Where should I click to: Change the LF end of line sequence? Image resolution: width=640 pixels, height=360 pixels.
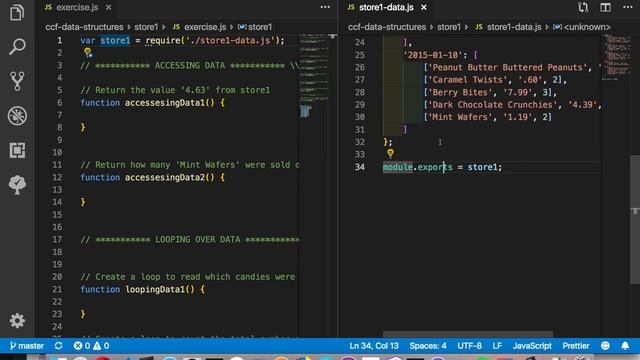pyautogui.click(x=497, y=346)
